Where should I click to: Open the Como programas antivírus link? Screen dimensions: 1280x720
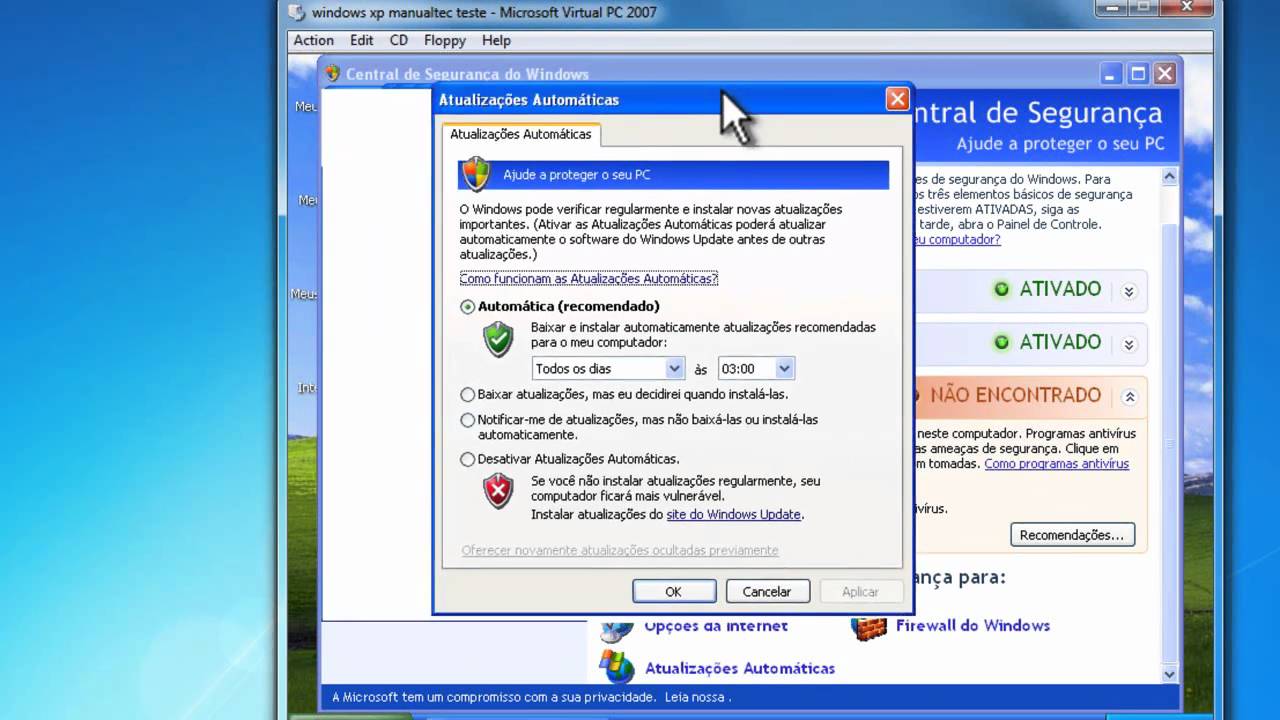(1056, 464)
